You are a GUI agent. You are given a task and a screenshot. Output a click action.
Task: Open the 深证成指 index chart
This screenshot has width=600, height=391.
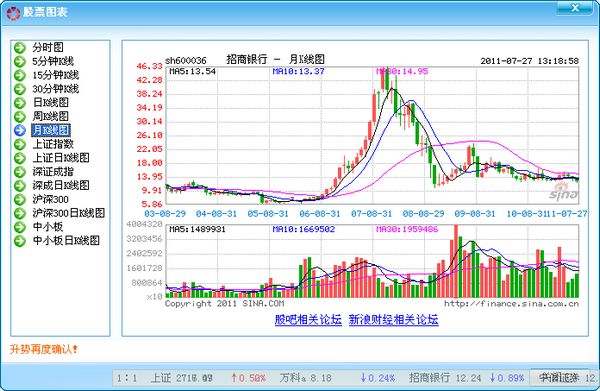[53, 171]
